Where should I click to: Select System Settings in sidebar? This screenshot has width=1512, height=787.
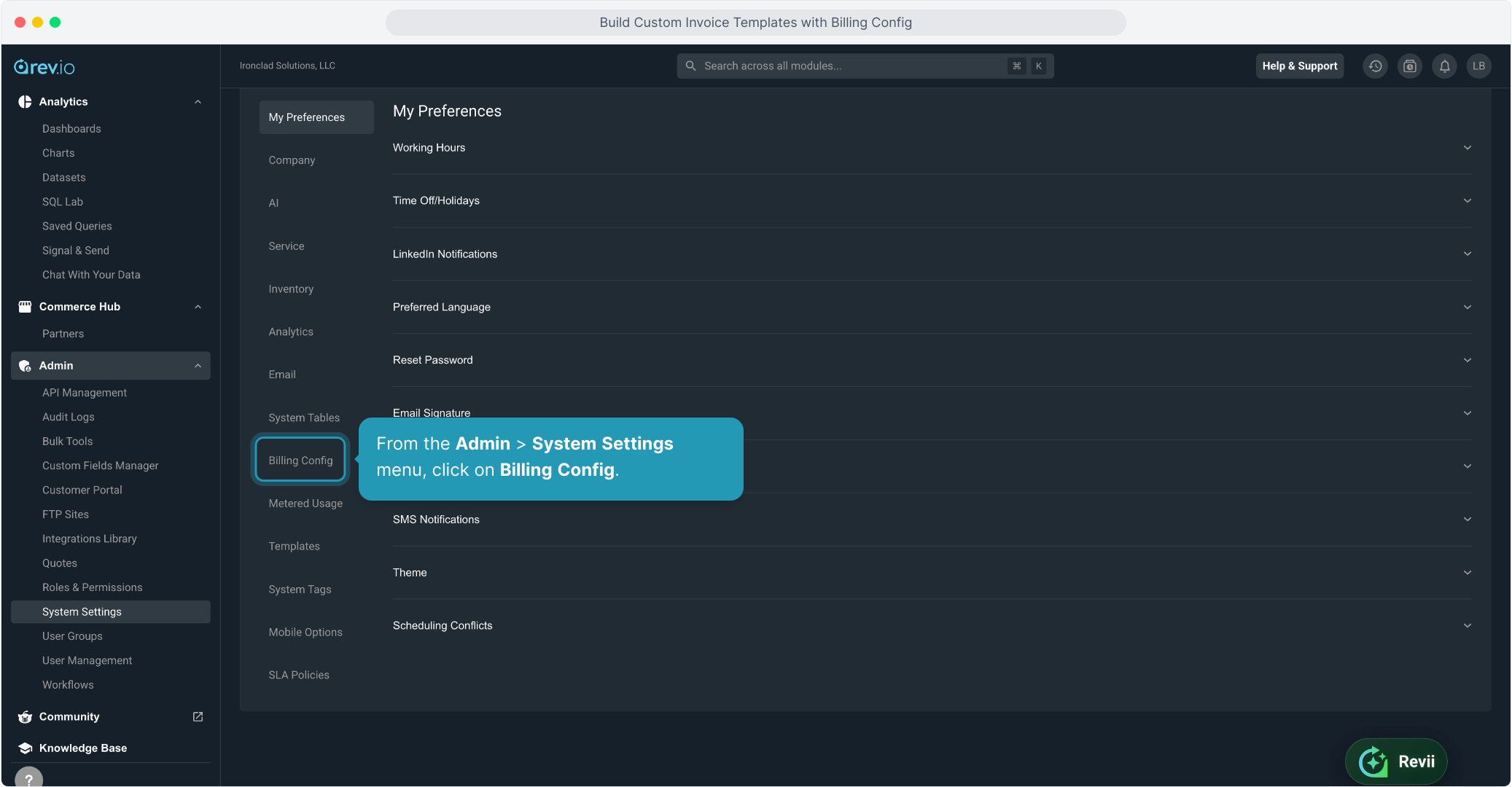click(x=111, y=612)
